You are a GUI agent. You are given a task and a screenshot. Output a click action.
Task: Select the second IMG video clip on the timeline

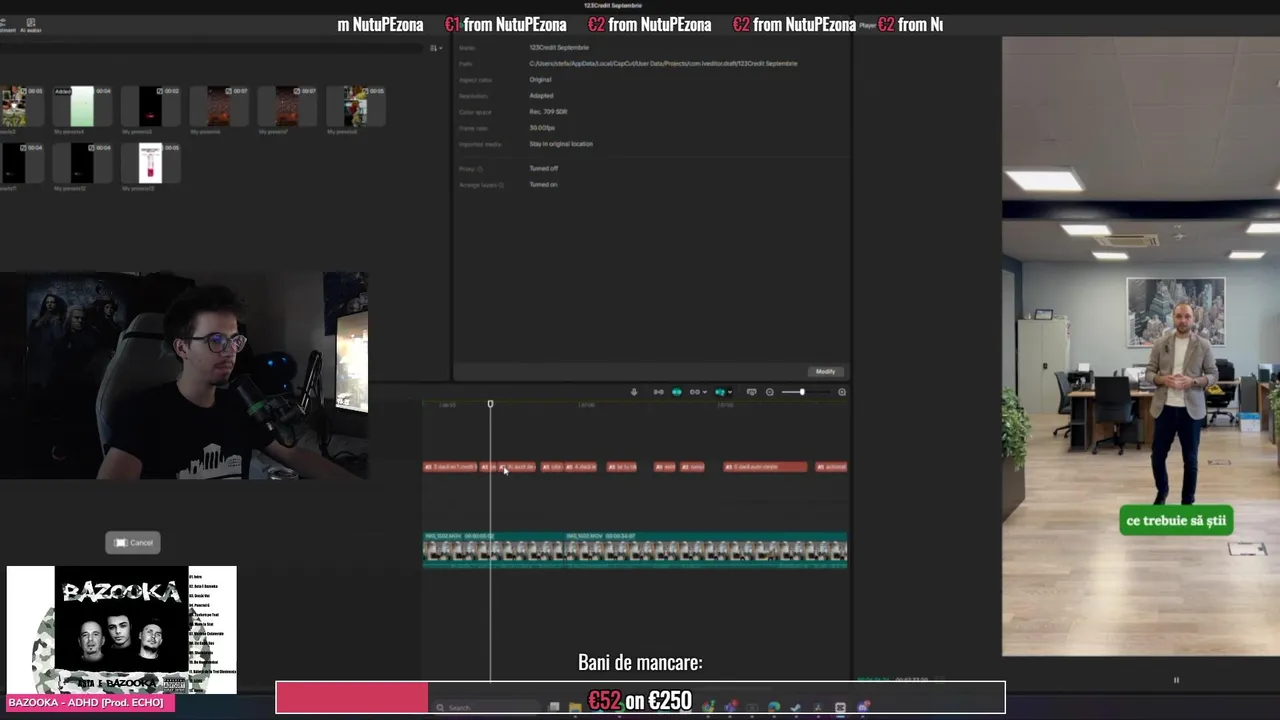pos(706,550)
